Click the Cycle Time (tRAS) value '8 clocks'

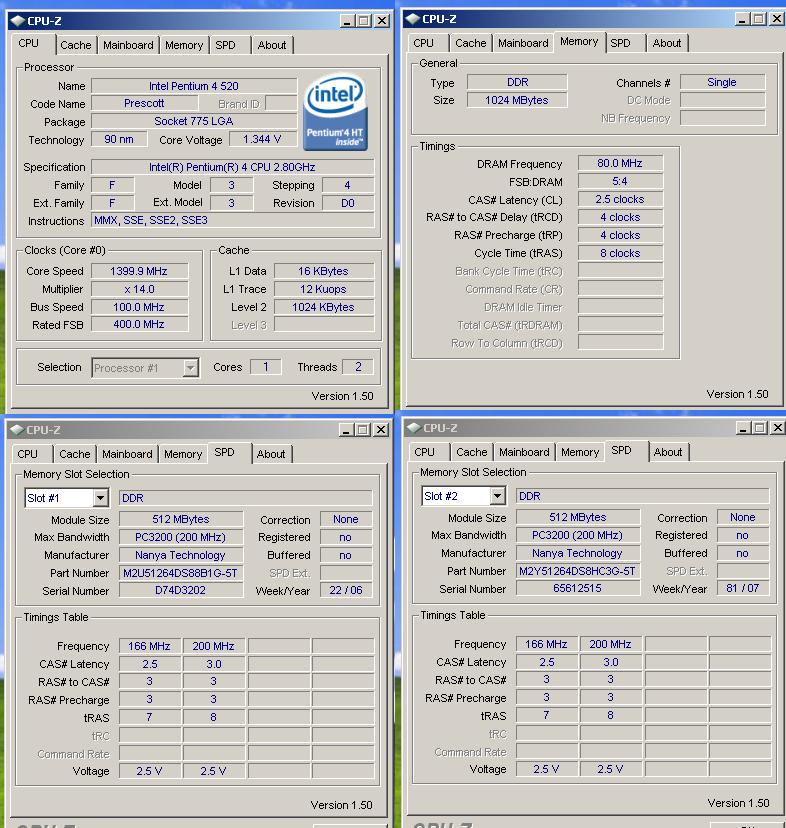[x=620, y=253]
